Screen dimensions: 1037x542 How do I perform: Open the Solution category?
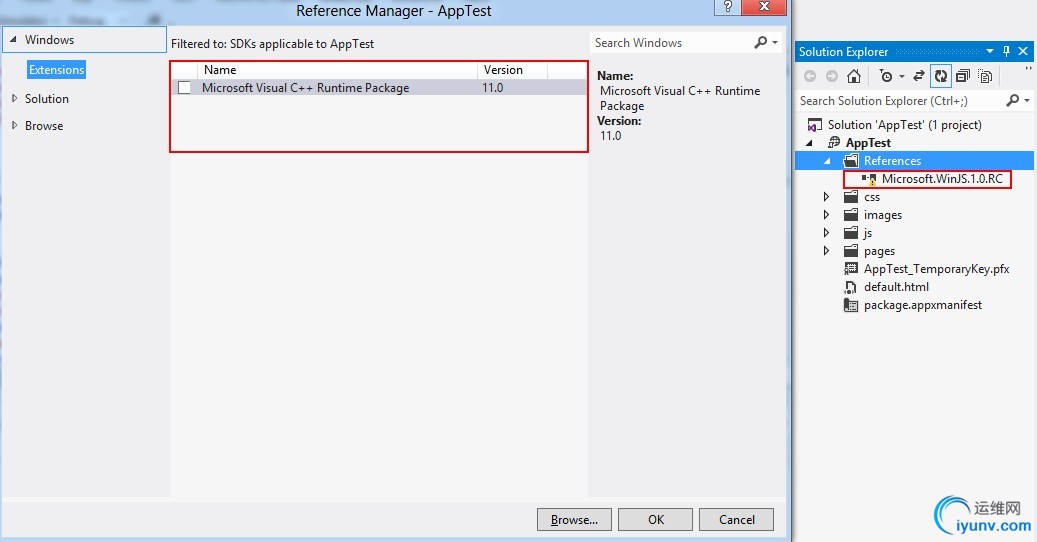[x=47, y=98]
